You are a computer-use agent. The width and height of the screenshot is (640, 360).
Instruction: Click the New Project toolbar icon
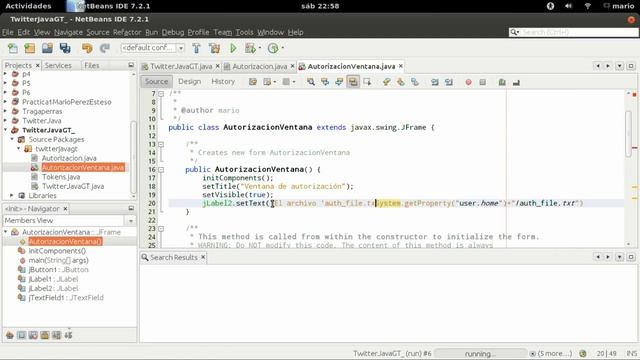coord(30,48)
